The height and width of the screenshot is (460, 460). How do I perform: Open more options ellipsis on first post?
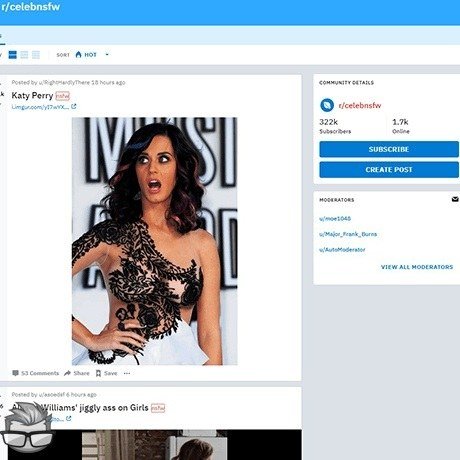tap(127, 373)
